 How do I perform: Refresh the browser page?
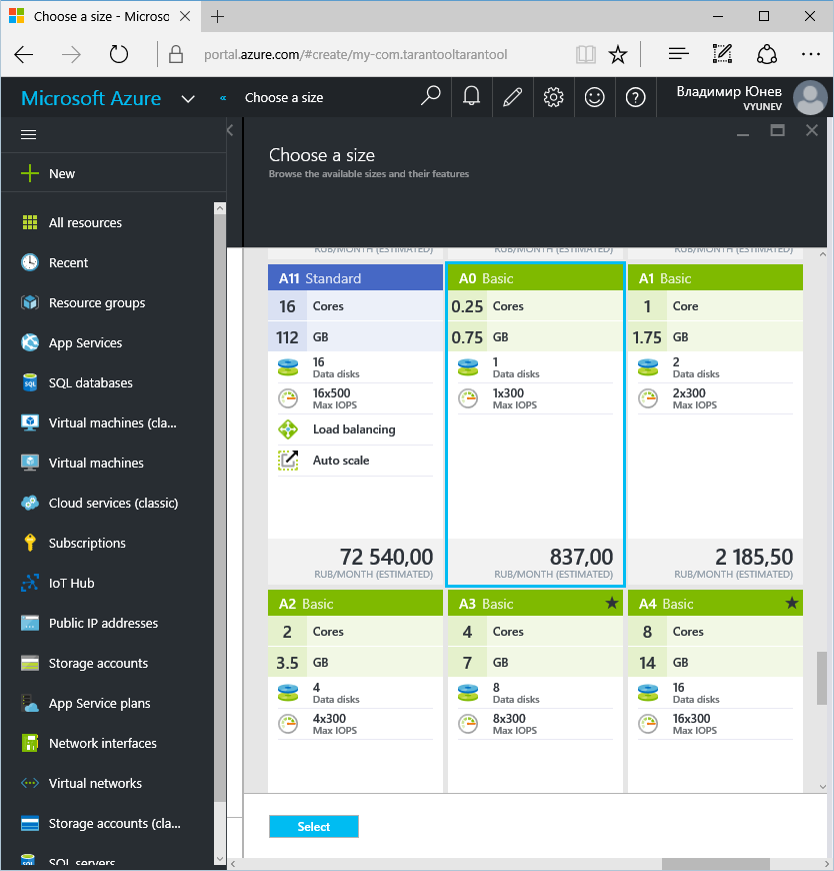(x=118, y=54)
